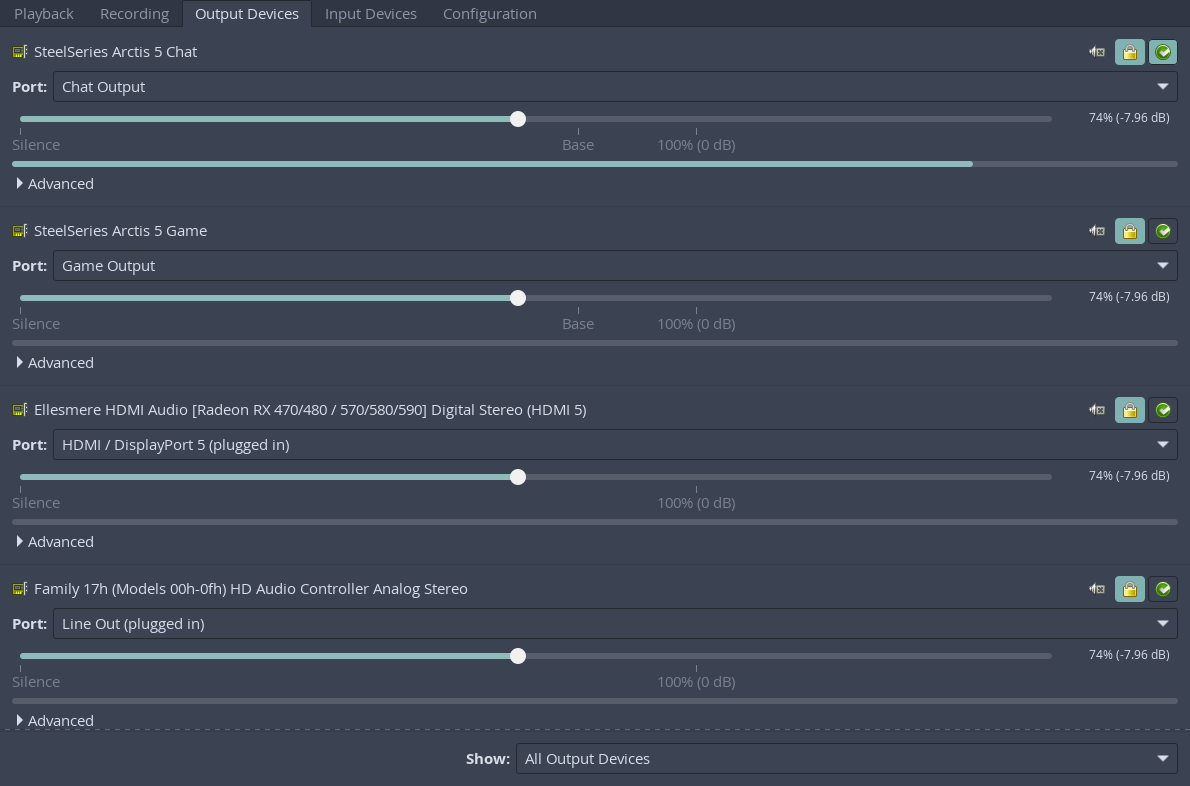Open the Line Out port selector

pyautogui.click(x=615, y=624)
